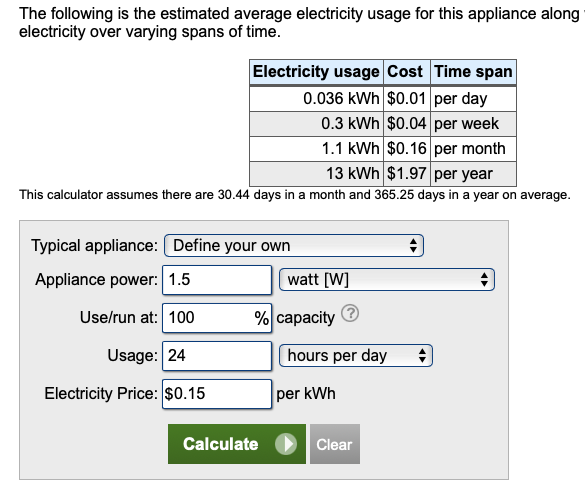Click the gray Clear button
Image resolution: width=585 pixels, height=486 pixels.
click(335, 444)
